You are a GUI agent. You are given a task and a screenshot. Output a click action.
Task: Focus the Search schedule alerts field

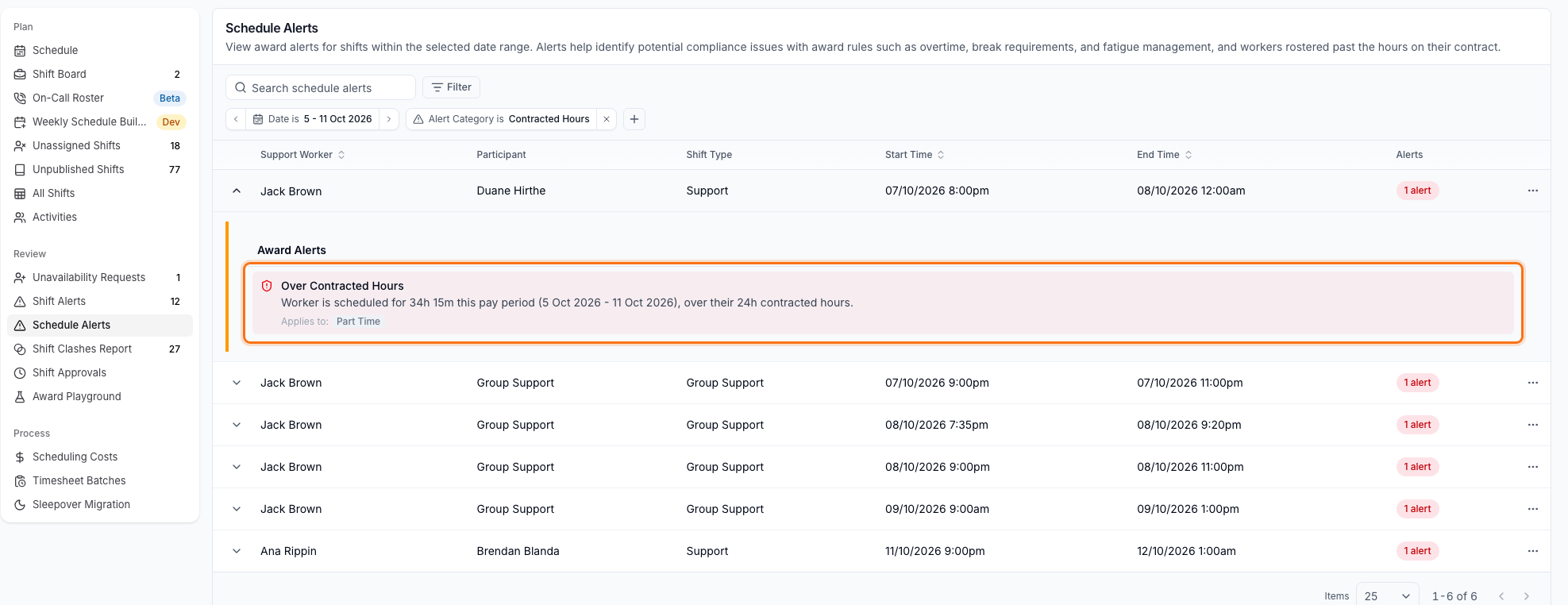(x=321, y=87)
